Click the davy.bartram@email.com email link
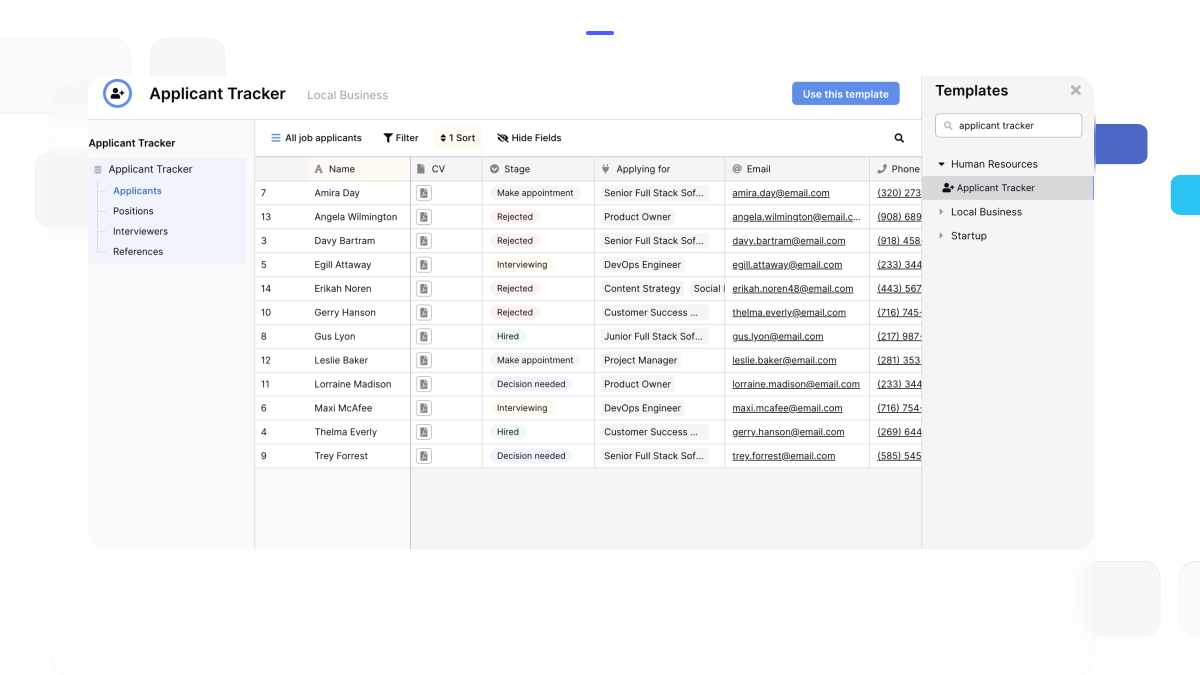 click(788, 241)
